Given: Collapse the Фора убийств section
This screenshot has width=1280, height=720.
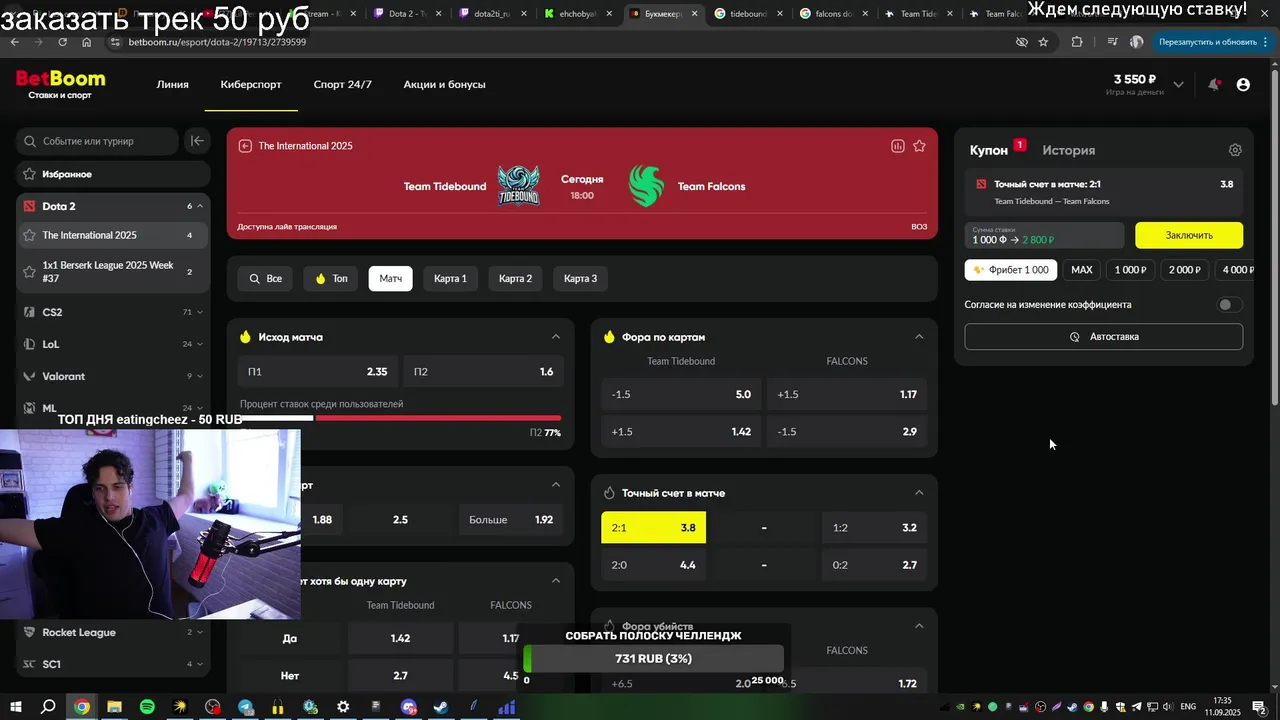Looking at the screenshot, I should pyautogui.click(x=919, y=626).
